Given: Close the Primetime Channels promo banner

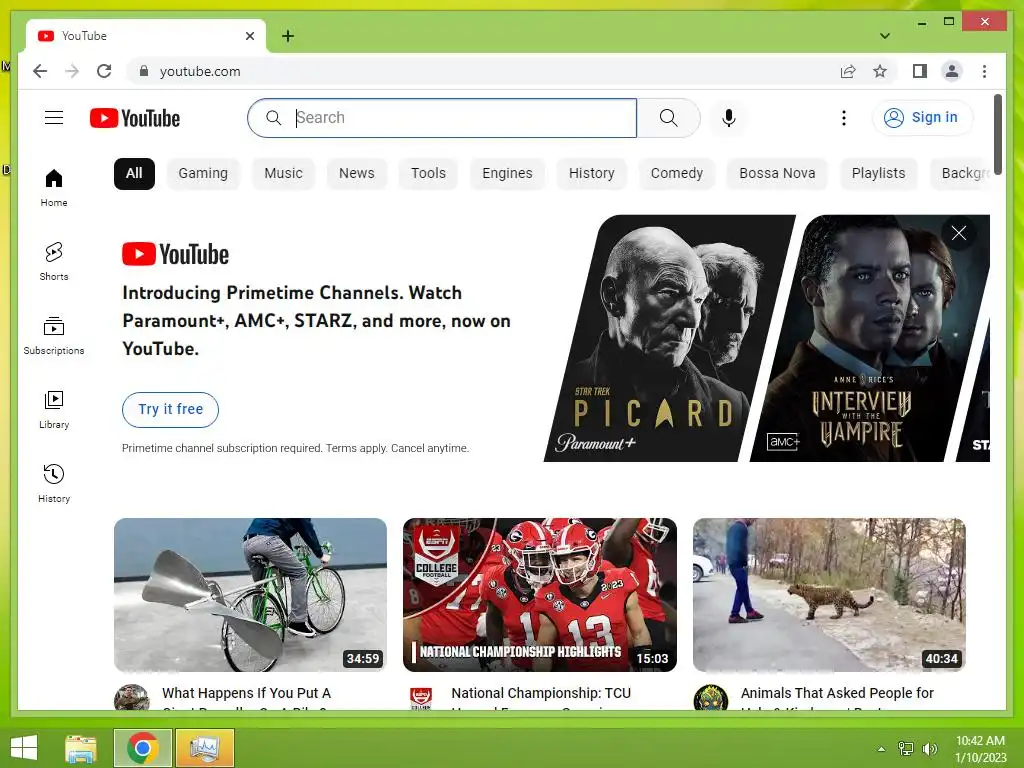Looking at the screenshot, I should pos(959,233).
